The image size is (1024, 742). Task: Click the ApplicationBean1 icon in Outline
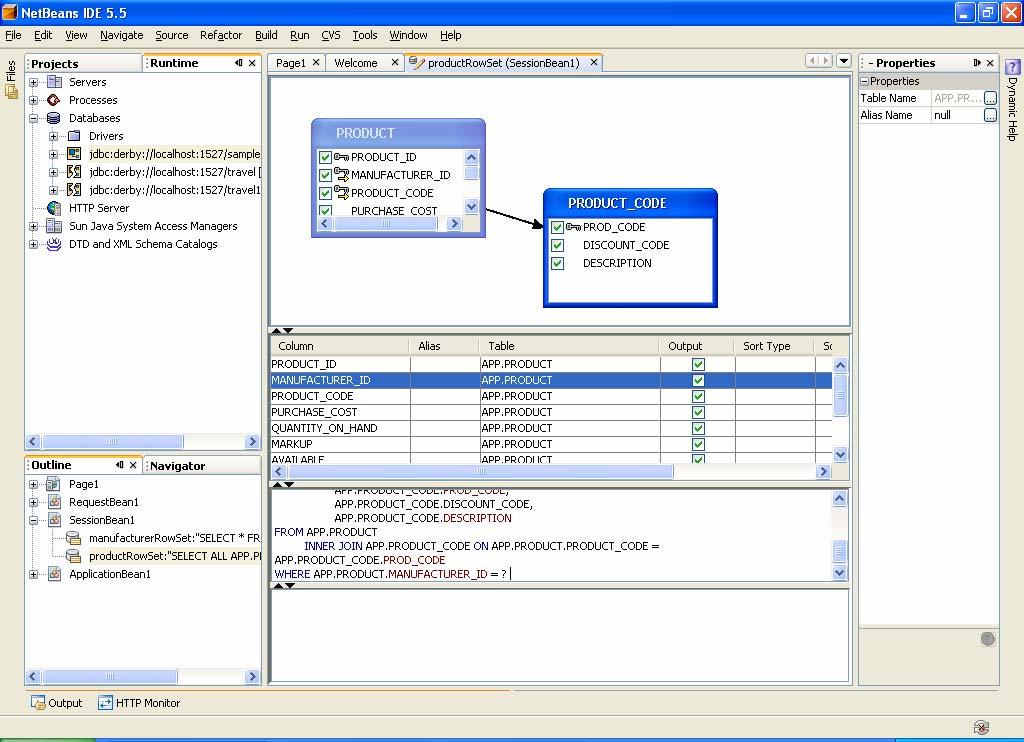54,574
